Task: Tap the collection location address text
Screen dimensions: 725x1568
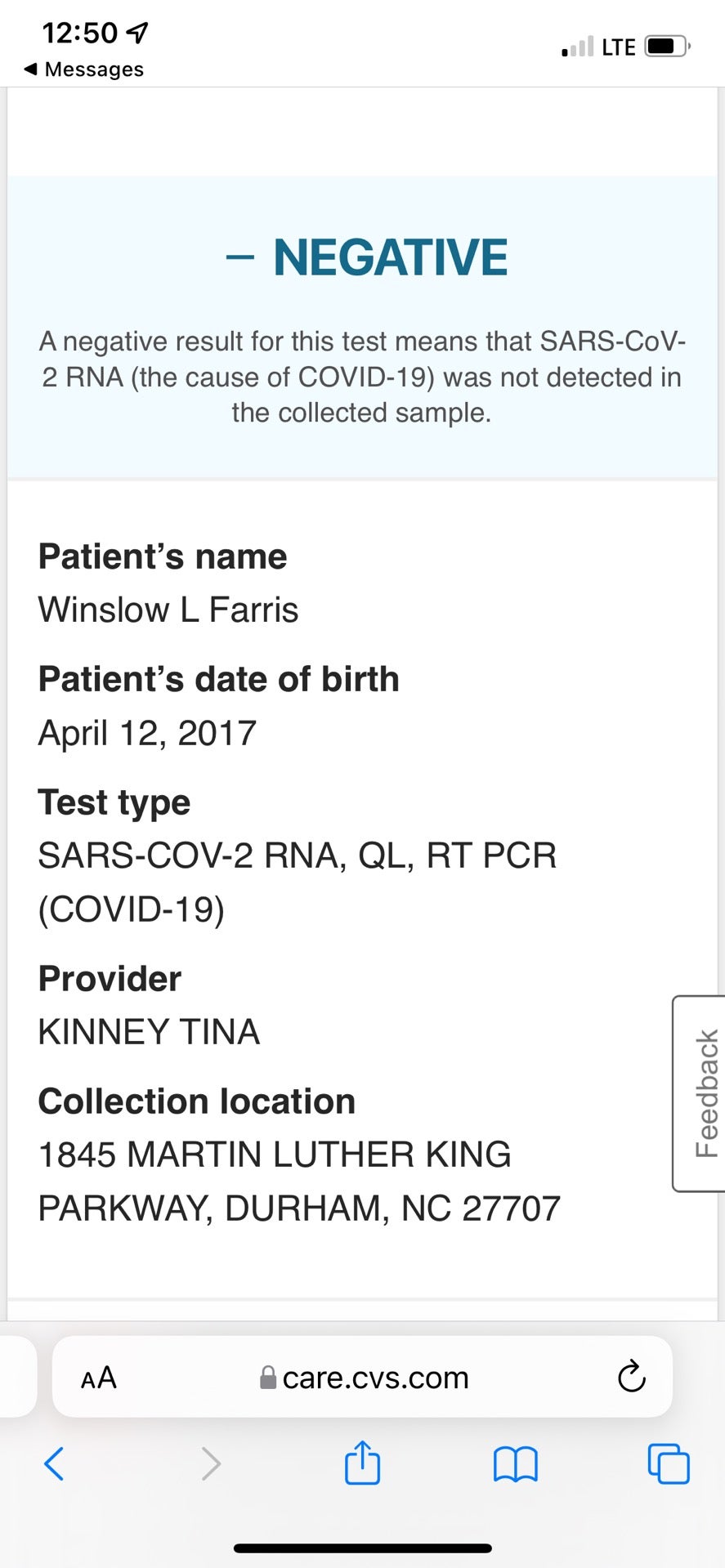Action: tap(299, 1182)
